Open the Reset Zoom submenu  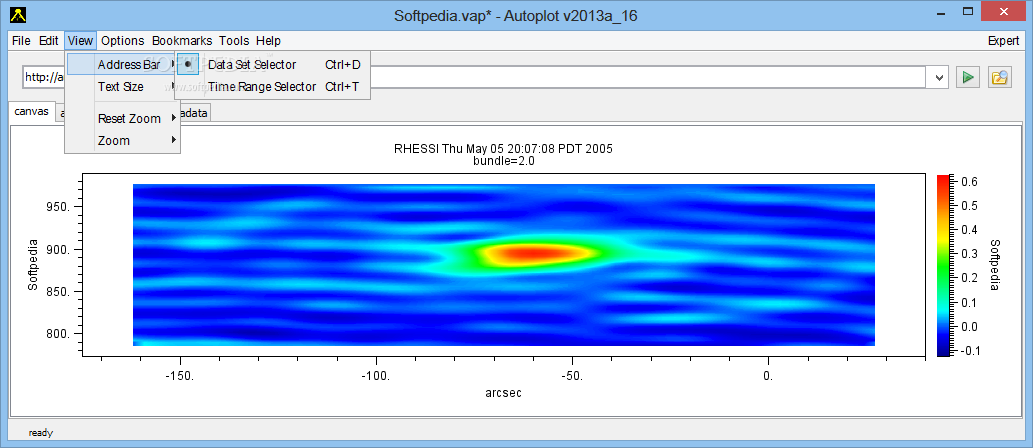(x=123, y=119)
